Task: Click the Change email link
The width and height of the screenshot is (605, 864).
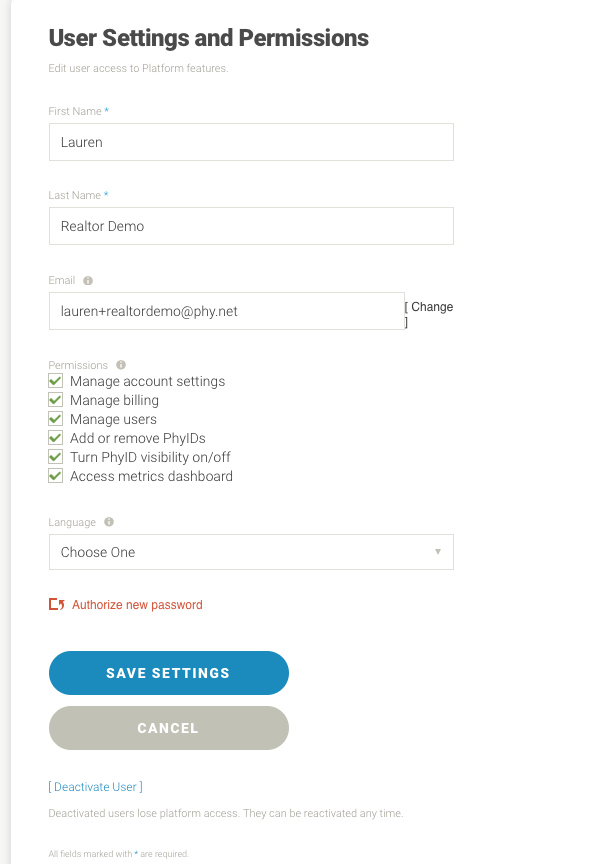Action: [x=430, y=308]
